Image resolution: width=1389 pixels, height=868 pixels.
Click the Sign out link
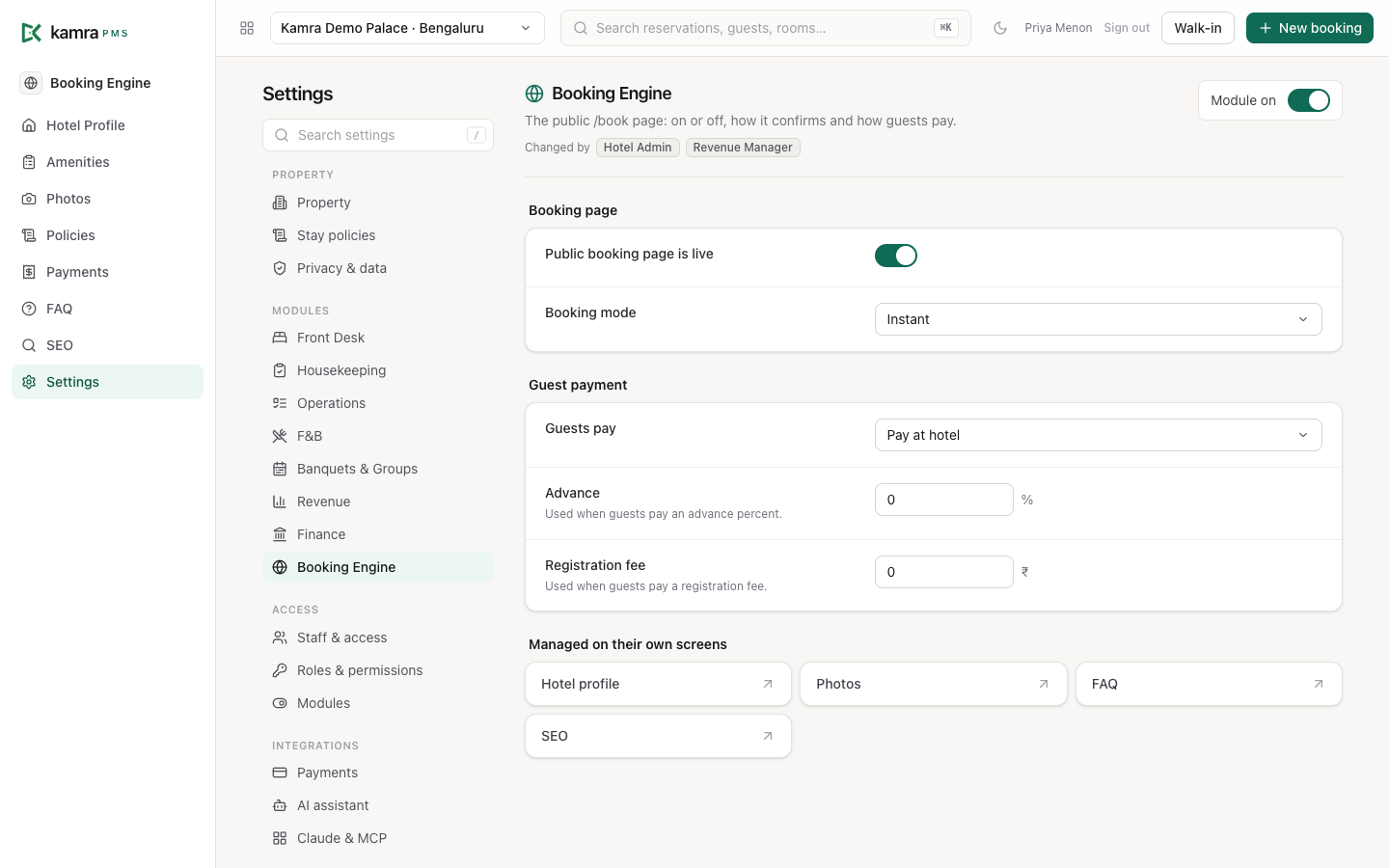(x=1127, y=28)
